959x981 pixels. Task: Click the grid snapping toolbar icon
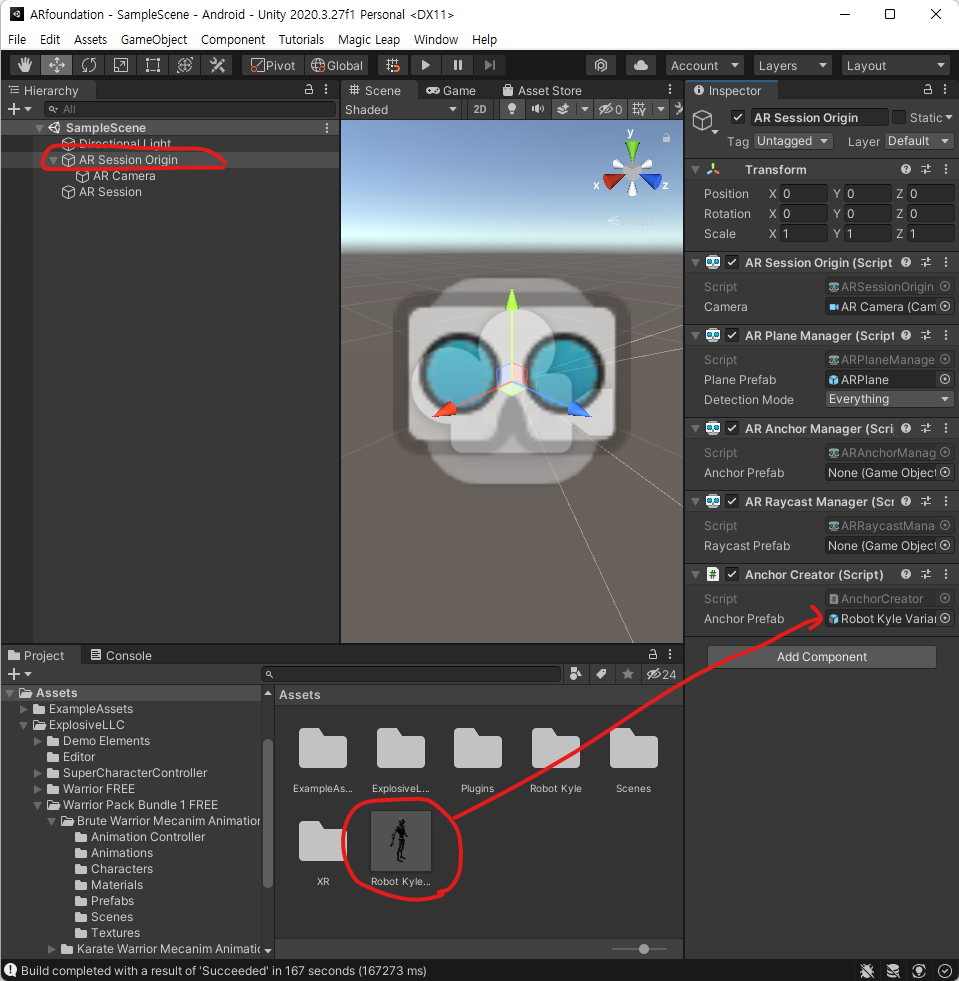click(393, 65)
